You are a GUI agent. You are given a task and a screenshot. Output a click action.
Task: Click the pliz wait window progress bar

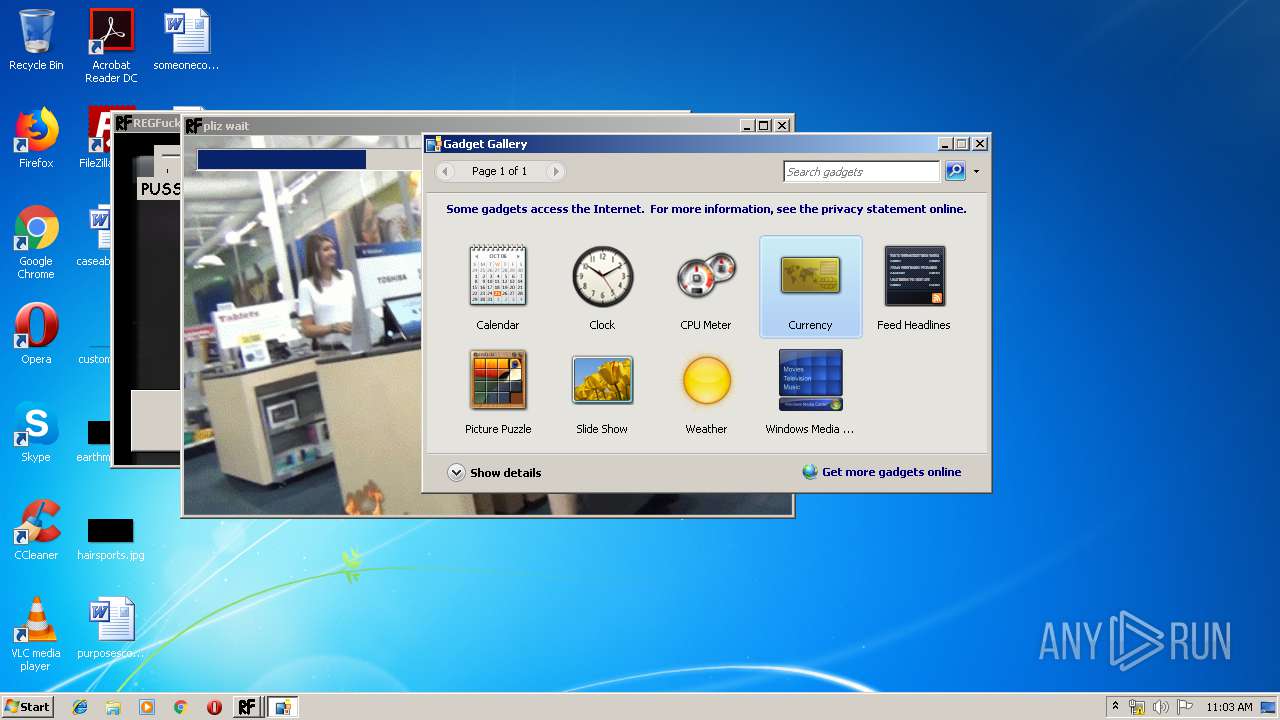click(x=308, y=160)
